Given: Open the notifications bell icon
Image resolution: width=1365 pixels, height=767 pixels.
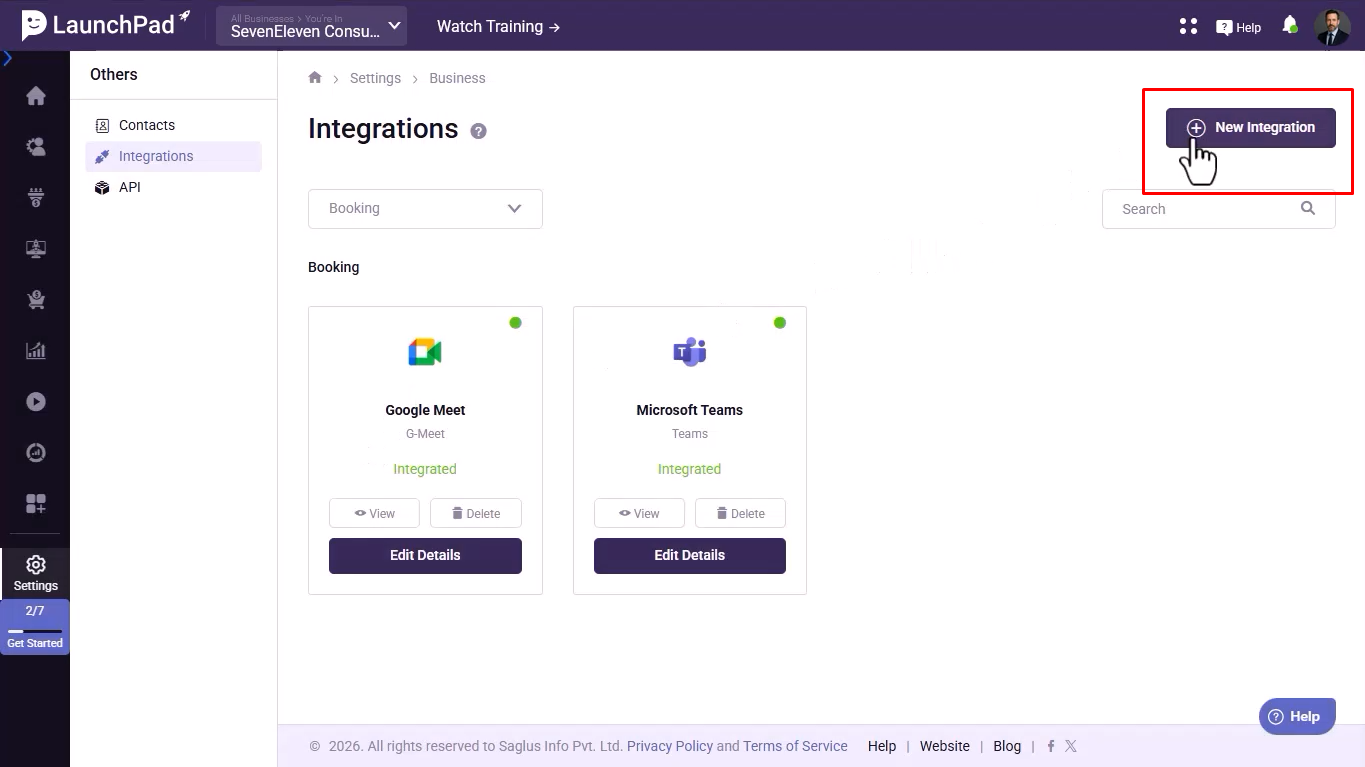Looking at the screenshot, I should pyautogui.click(x=1290, y=25).
